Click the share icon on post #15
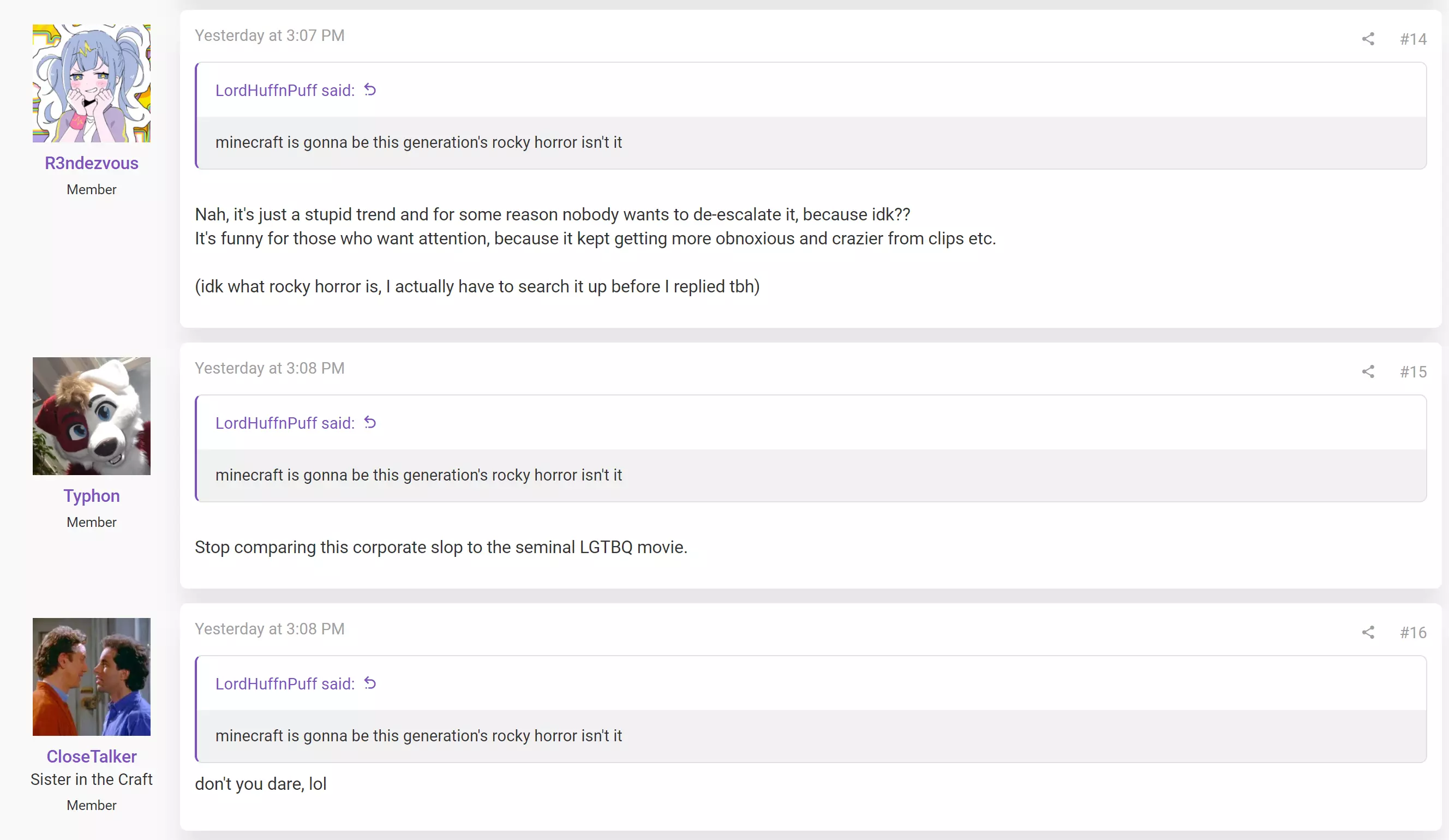 click(x=1368, y=371)
